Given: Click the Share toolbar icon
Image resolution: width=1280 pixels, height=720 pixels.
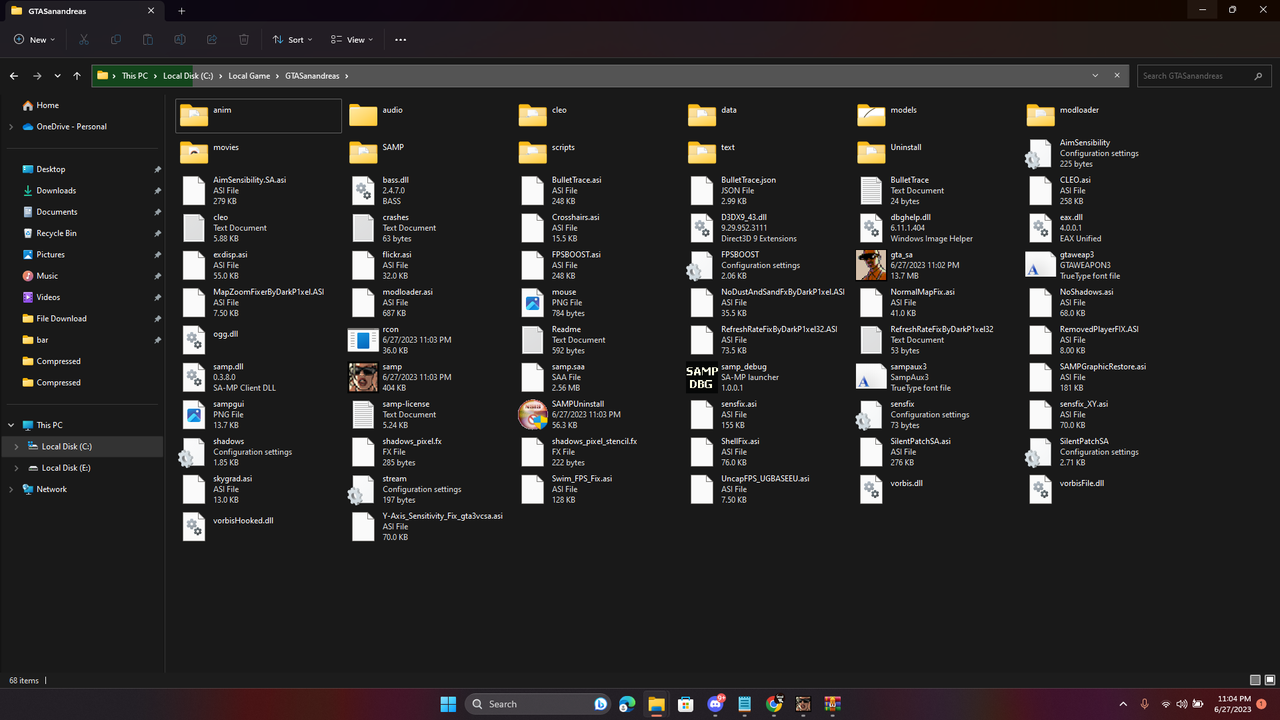Looking at the screenshot, I should [212, 40].
